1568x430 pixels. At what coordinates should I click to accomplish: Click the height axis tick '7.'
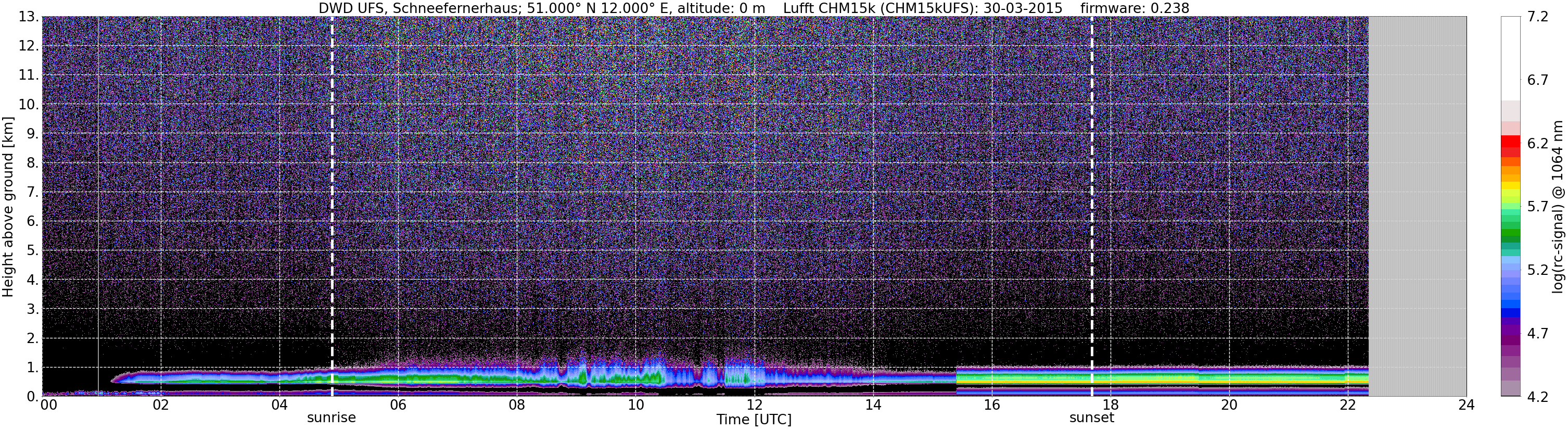(x=32, y=193)
